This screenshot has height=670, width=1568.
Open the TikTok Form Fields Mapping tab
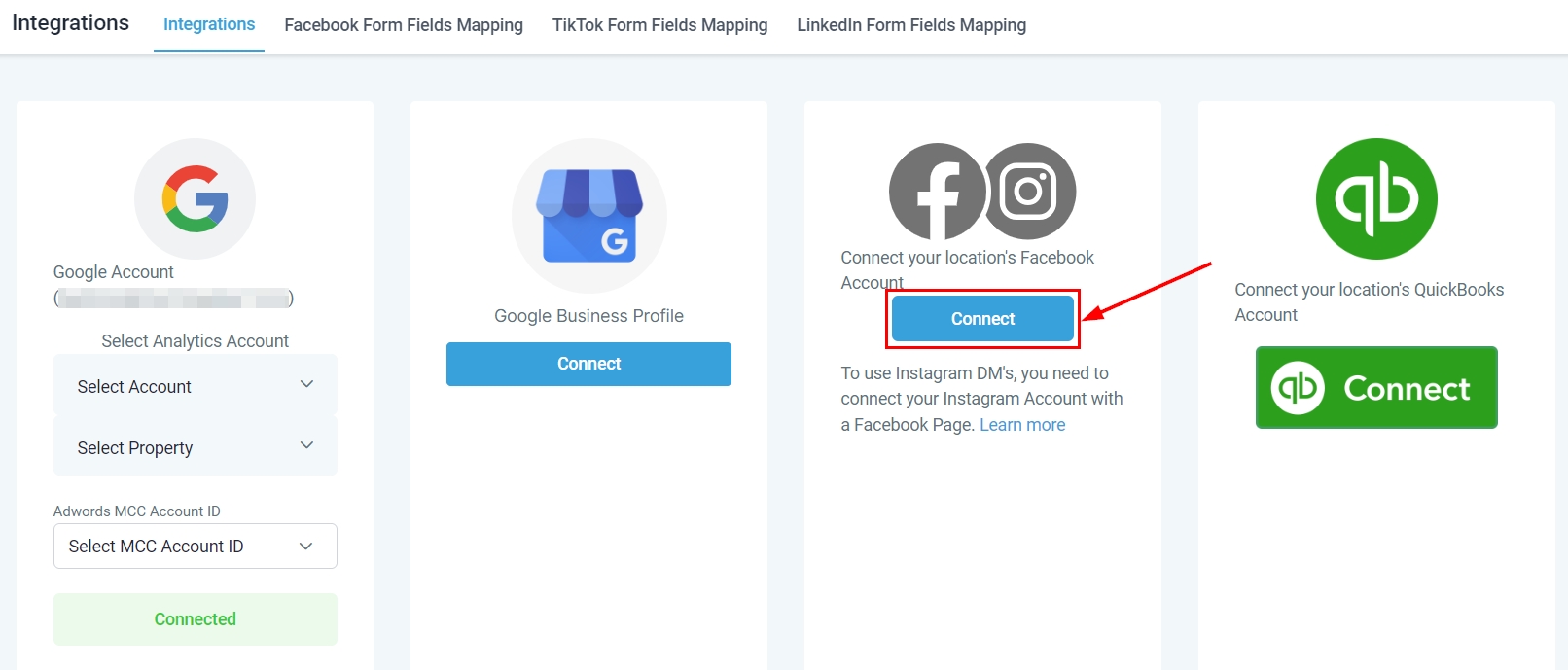pyautogui.click(x=659, y=25)
